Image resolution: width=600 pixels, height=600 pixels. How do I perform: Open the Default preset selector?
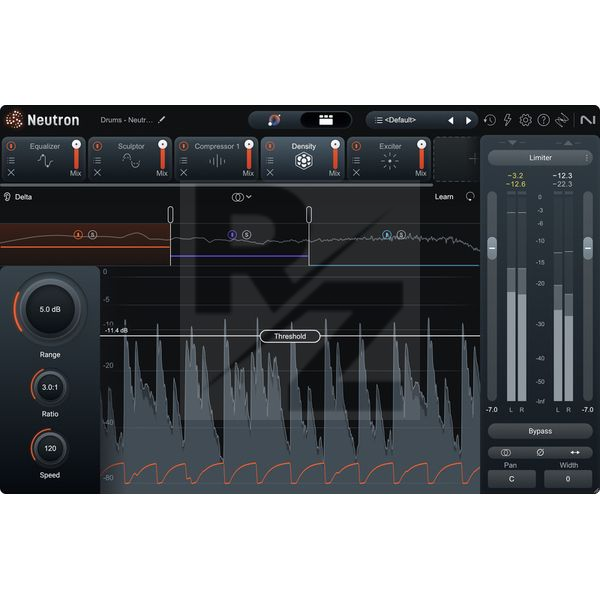(400, 120)
